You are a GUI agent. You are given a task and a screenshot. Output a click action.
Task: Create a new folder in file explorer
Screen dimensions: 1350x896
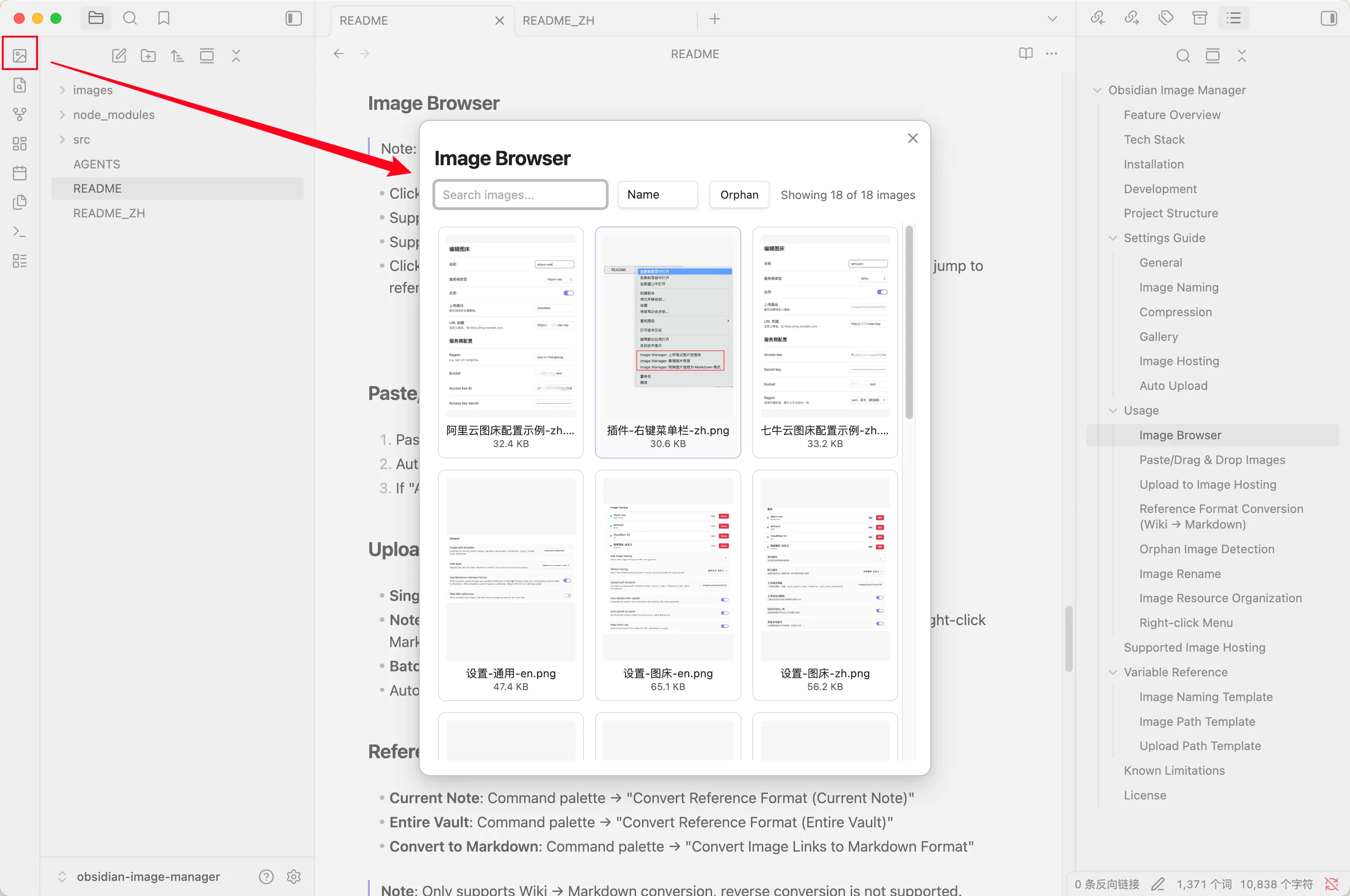(149, 55)
